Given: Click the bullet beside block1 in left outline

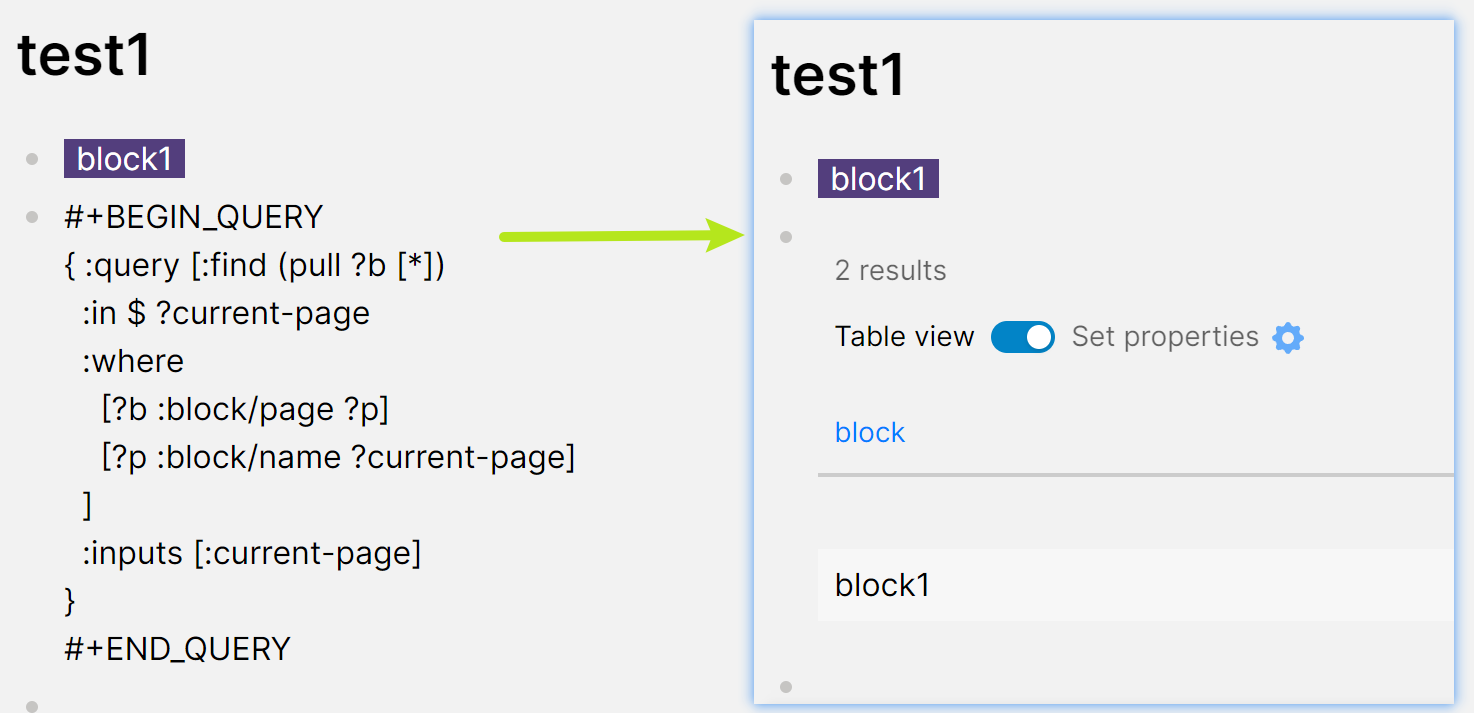Looking at the screenshot, I should (x=31, y=158).
